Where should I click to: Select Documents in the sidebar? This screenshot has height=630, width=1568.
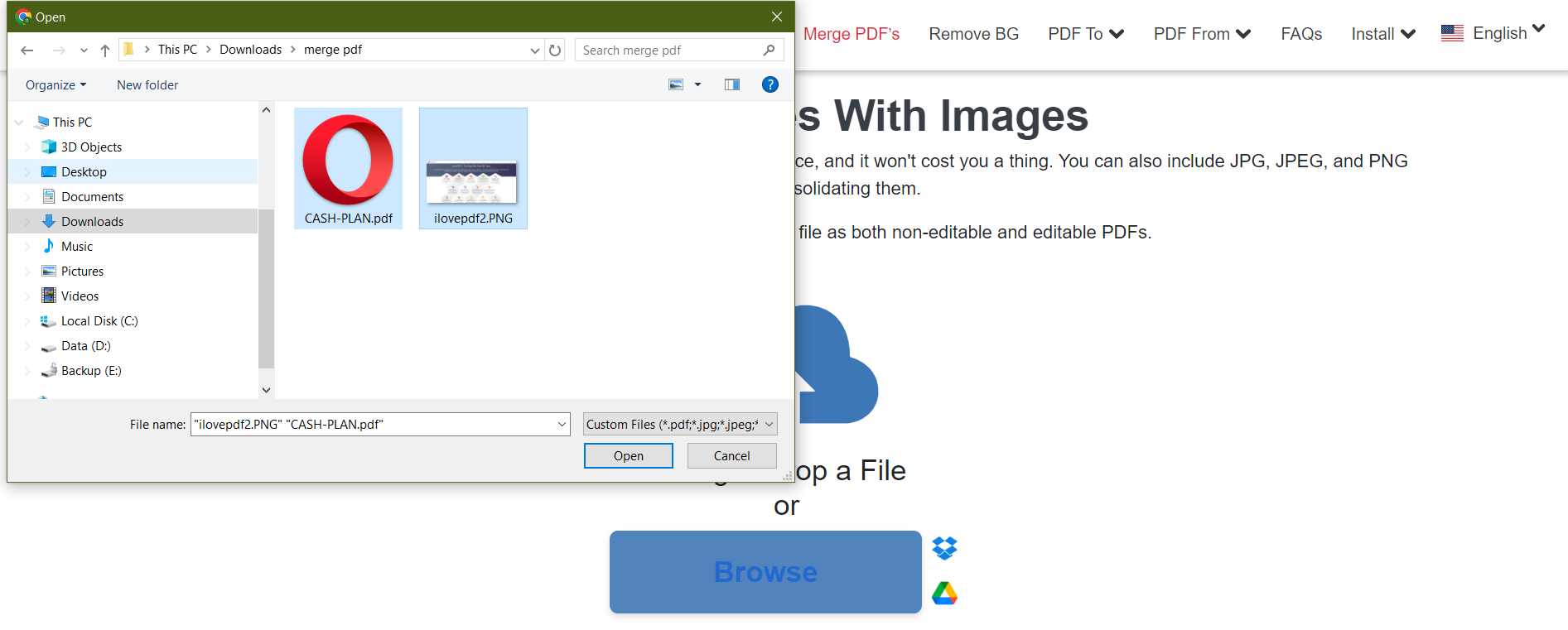point(92,197)
